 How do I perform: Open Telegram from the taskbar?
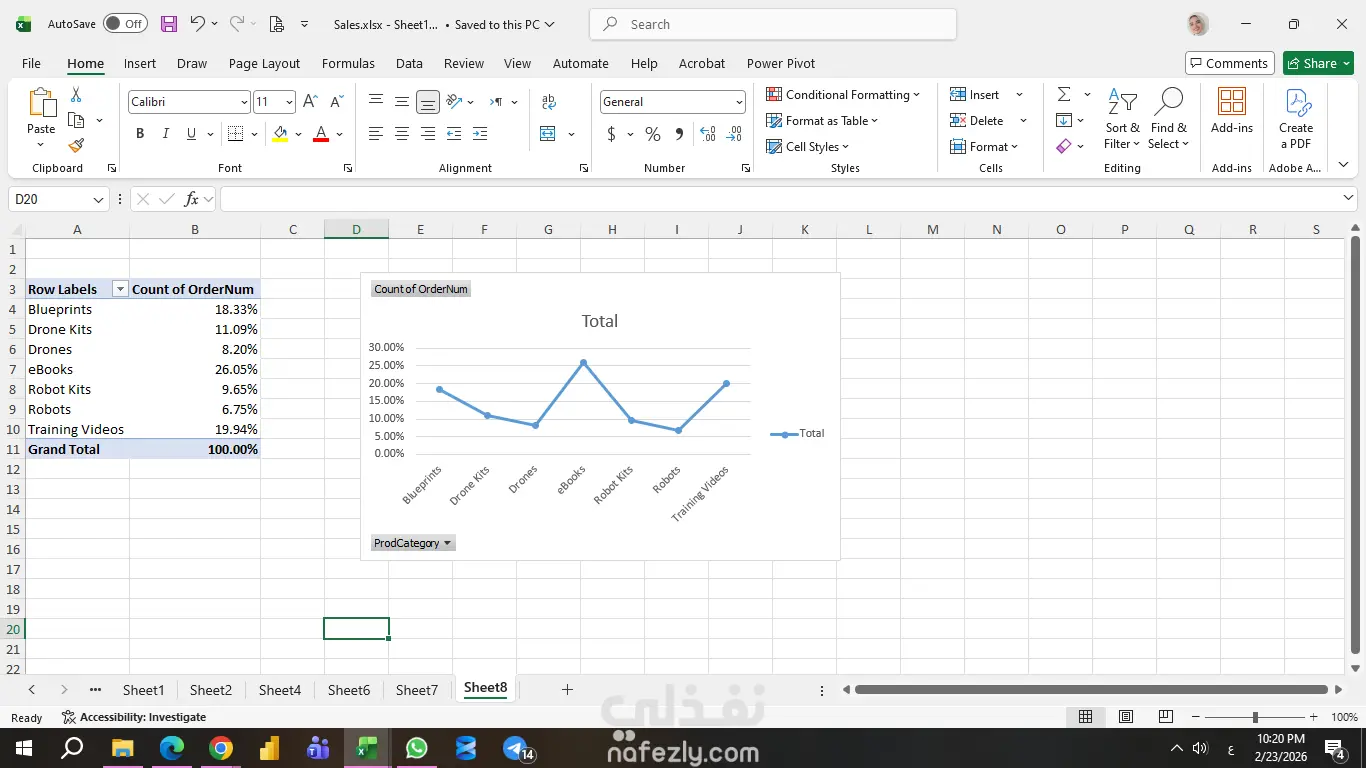click(x=516, y=748)
